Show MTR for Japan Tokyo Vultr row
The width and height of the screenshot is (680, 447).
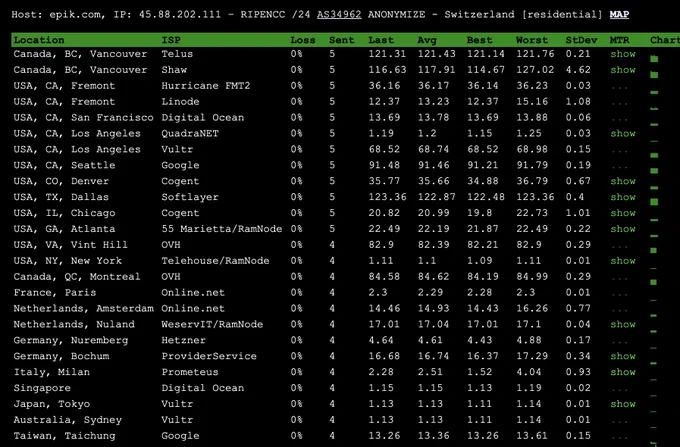pos(623,404)
